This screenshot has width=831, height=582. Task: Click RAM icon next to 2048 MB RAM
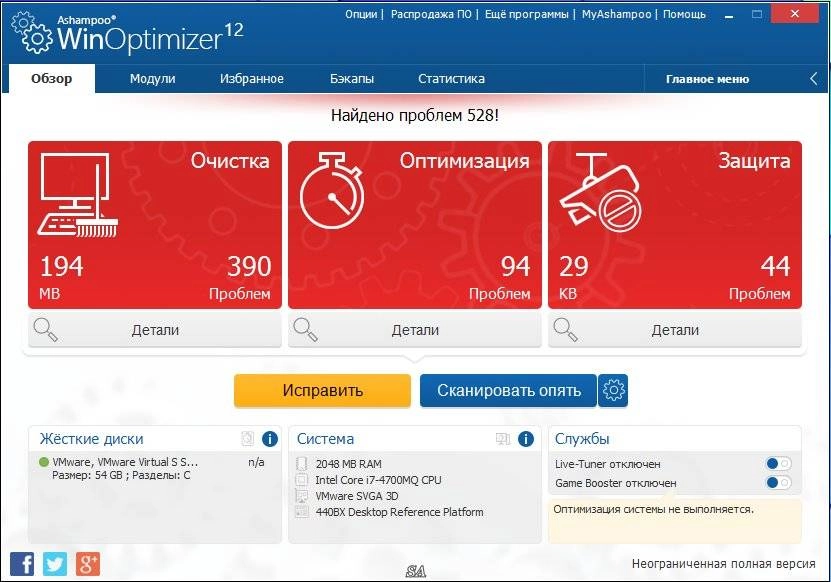[302, 464]
